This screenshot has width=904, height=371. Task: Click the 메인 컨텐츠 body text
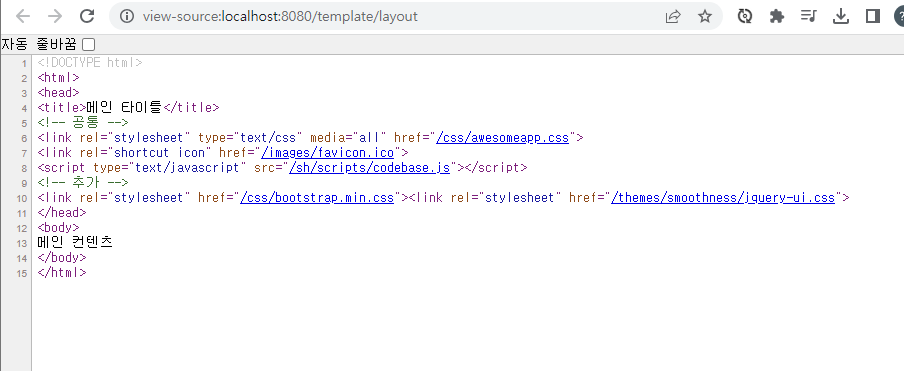75,242
